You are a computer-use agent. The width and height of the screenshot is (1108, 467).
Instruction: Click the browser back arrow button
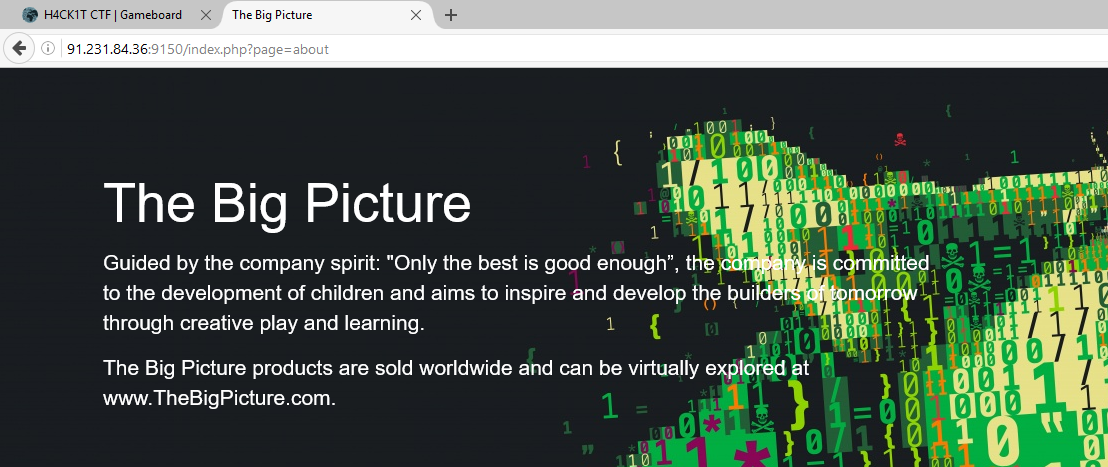(x=18, y=49)
